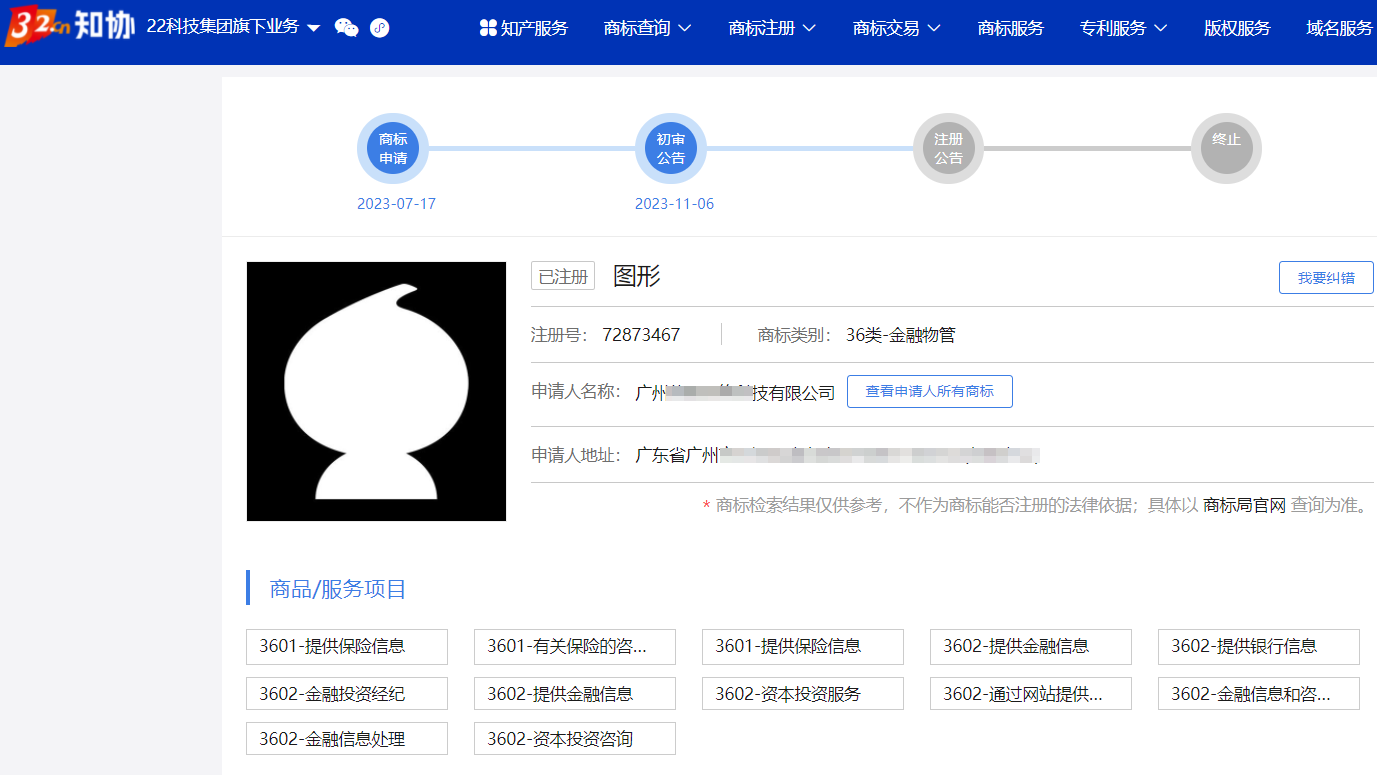Click the trademark name 图形
Screen dimensions: 1377x775
637,276
